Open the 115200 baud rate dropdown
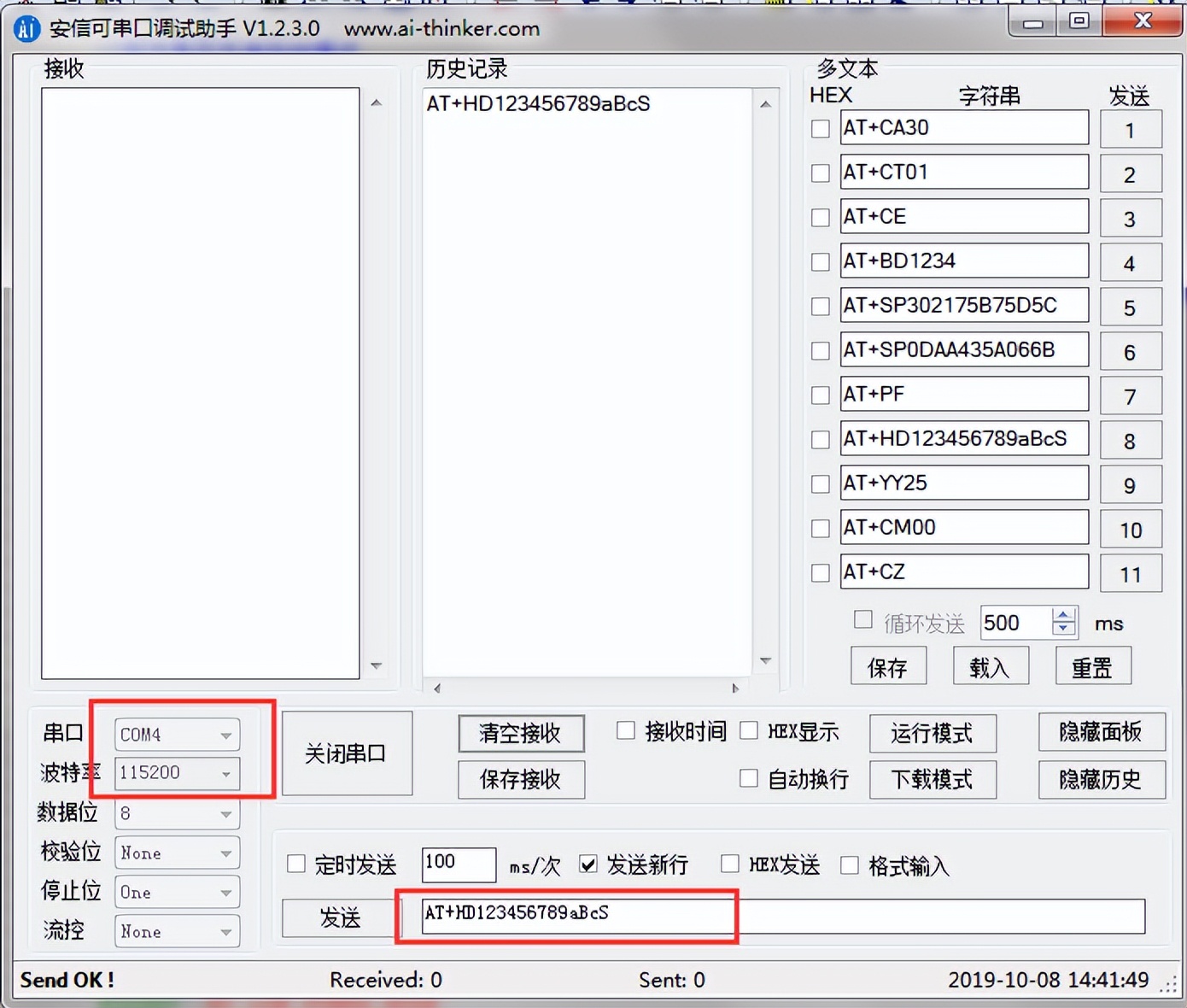This screenshot has height=1008, width=1187. (x=225, y=774)
